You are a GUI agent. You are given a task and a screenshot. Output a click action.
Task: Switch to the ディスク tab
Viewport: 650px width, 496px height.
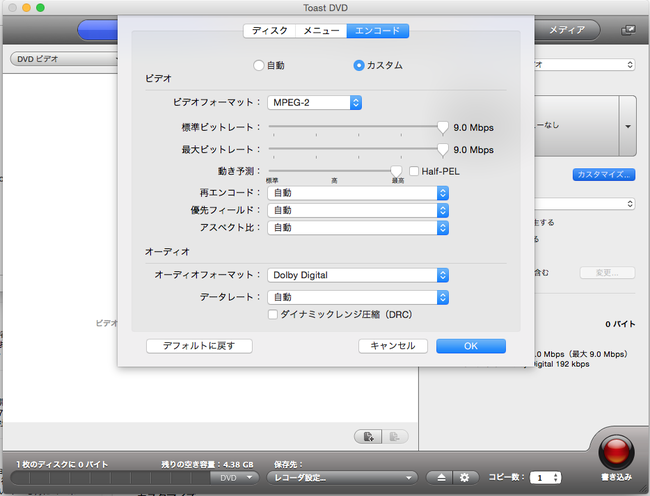click(x=269, y=31)
